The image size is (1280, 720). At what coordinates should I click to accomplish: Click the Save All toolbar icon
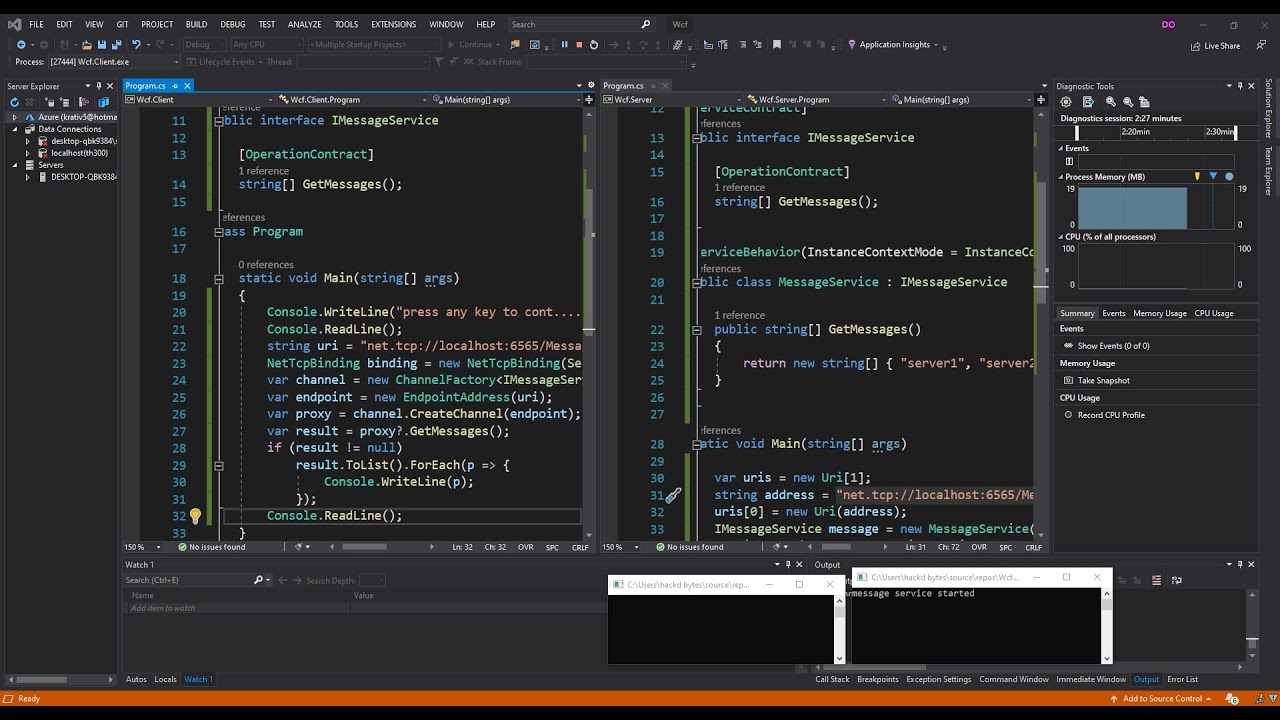coord(117,44)
